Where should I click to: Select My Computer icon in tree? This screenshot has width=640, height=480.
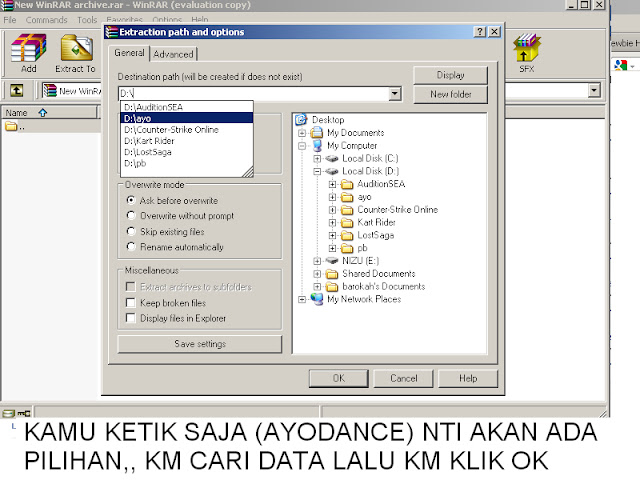(x=317, y=145)
